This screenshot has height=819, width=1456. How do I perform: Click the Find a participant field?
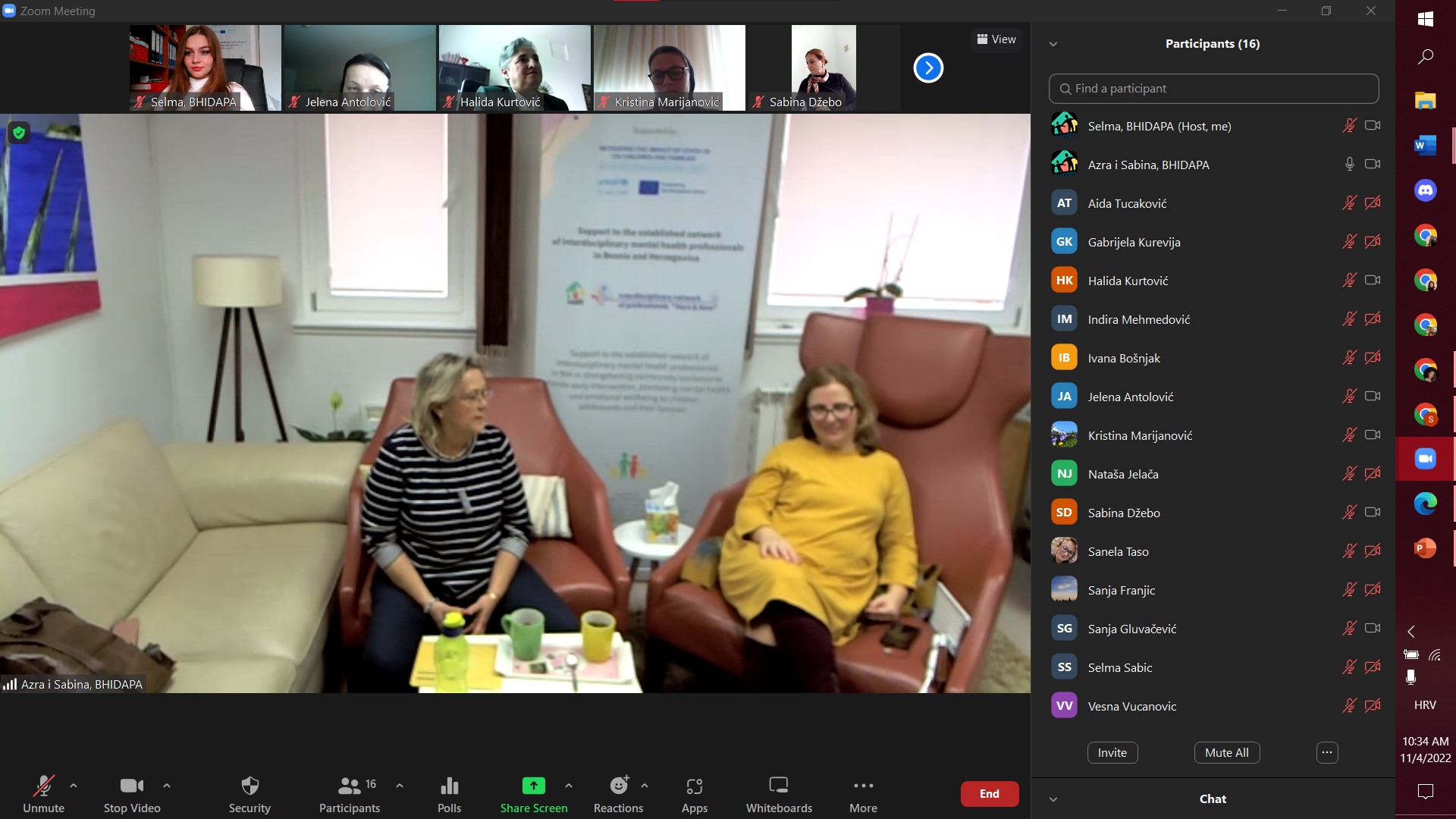[x=1213, y=89]
